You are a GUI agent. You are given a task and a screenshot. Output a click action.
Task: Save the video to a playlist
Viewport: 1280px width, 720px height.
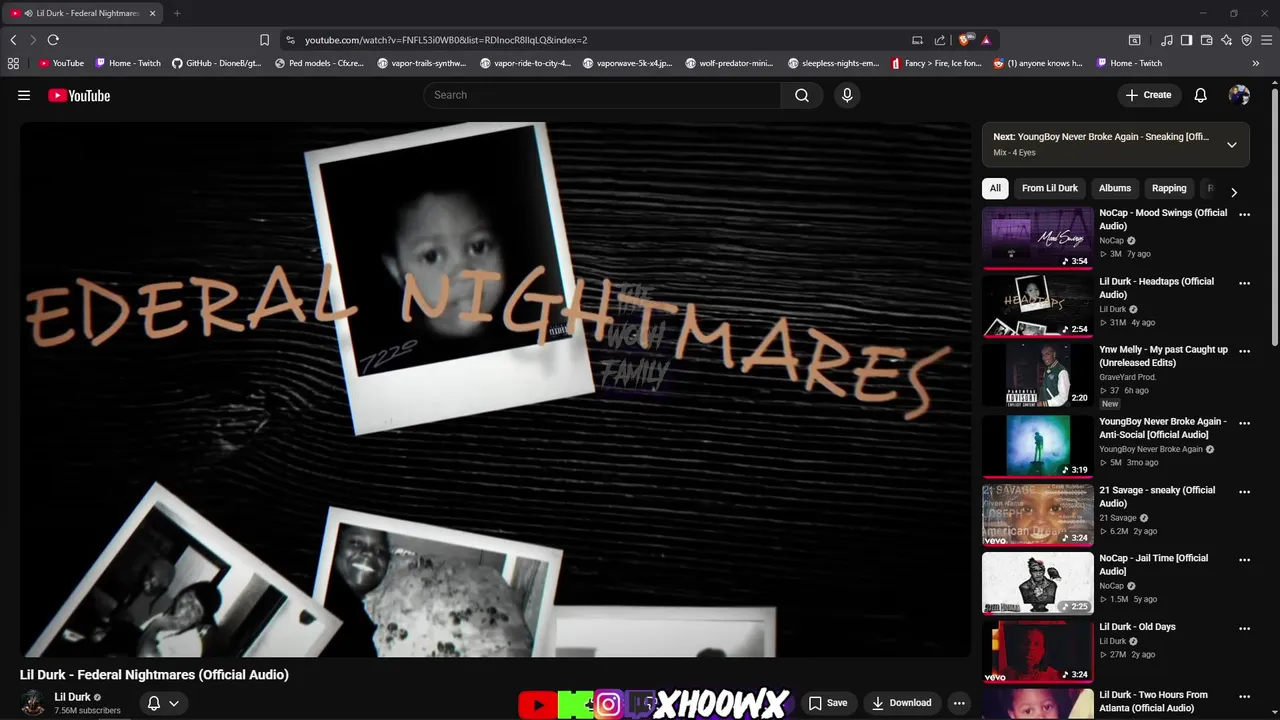pos(828,703)
